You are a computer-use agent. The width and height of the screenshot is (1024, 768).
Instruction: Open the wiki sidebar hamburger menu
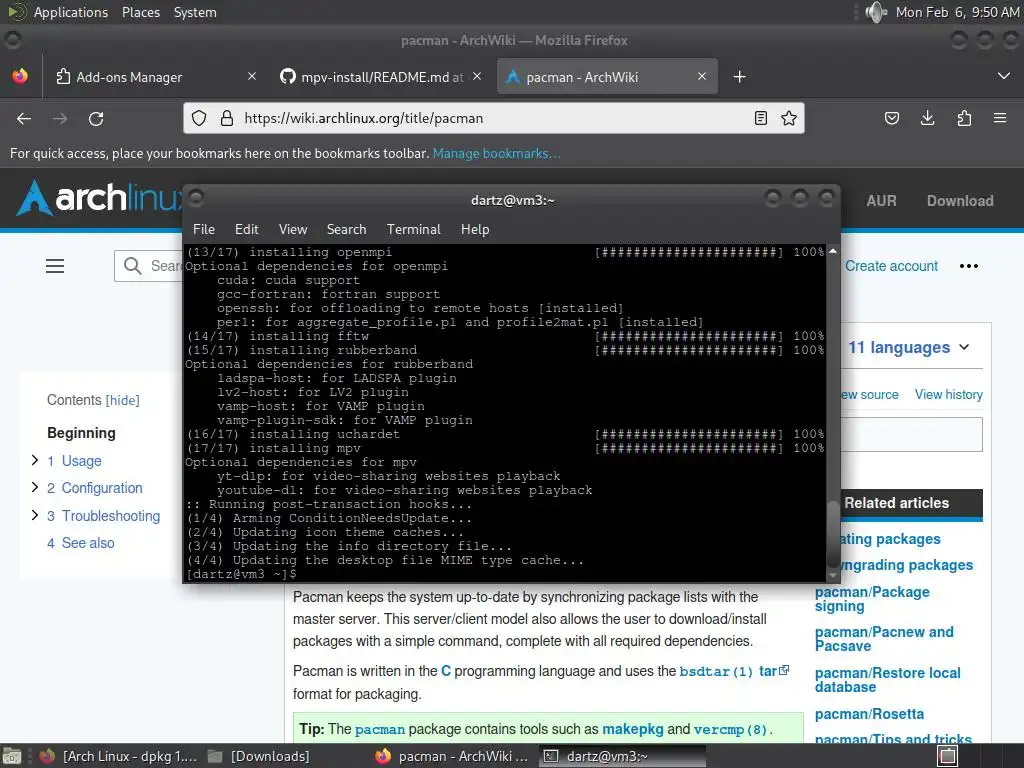tap(55, 266)
